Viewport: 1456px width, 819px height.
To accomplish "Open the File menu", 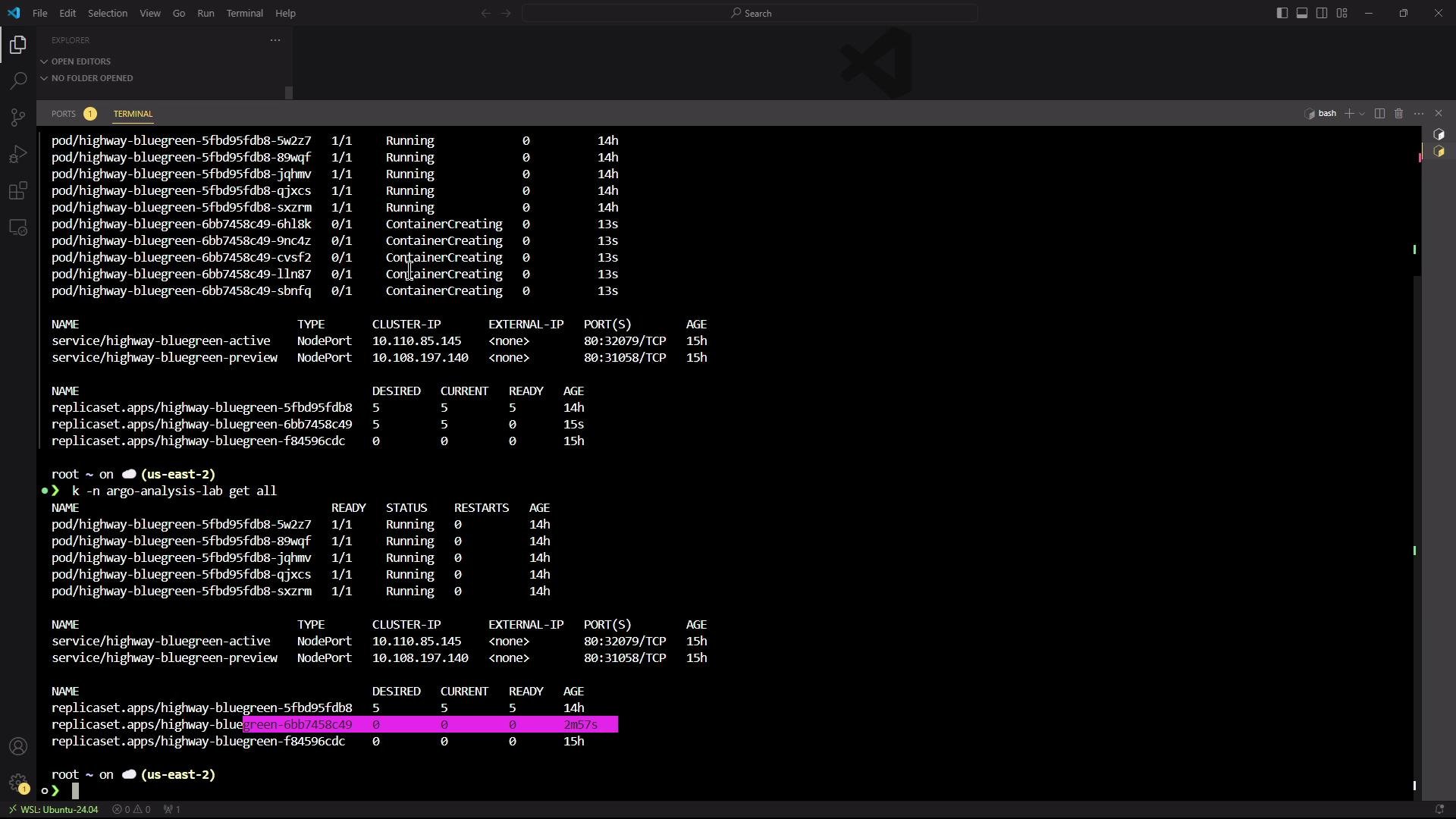I will tap(40, 13).
